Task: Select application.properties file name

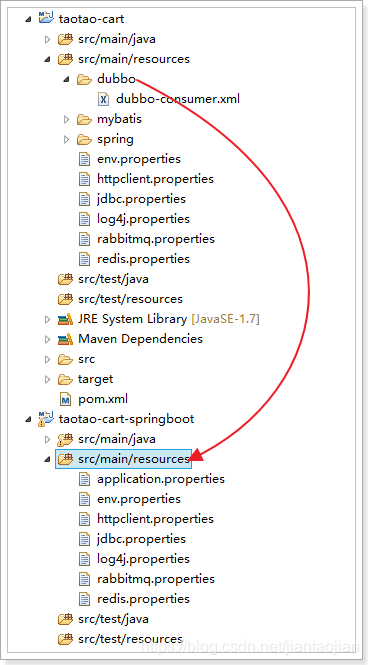Action: (161, 479)
